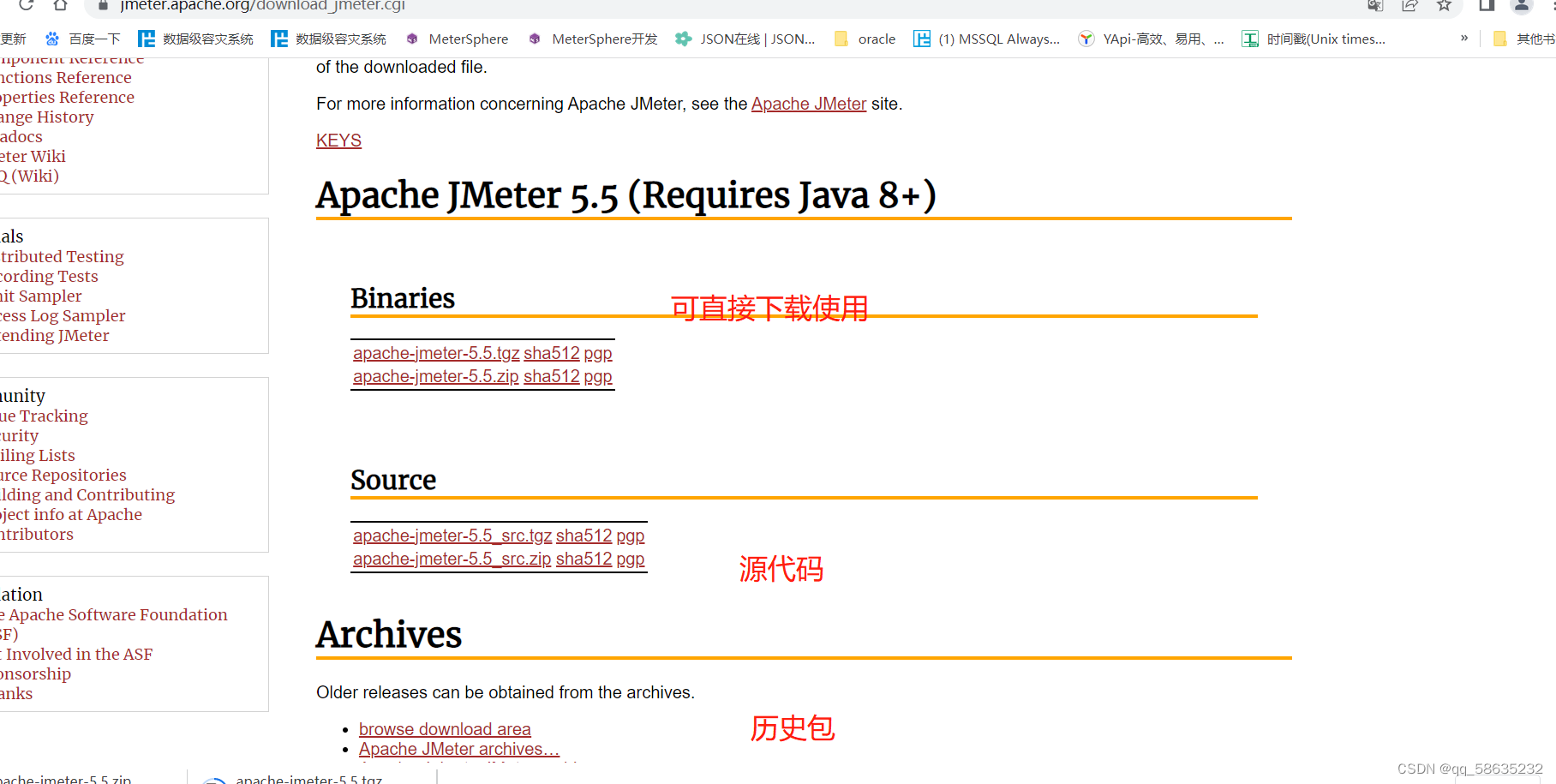Open the (1) MSSQL Always bookmark
Screen dimensions: 1556x784
tap(987, 39)
